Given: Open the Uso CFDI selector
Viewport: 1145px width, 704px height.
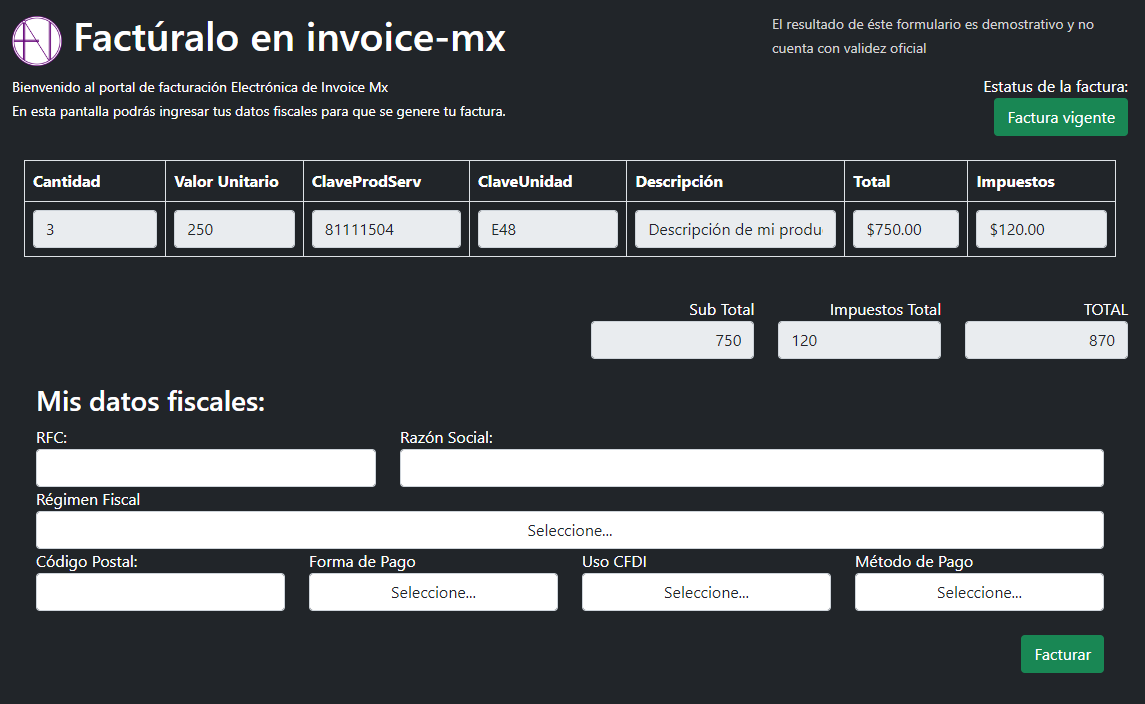Looking at the screenshot, I should (x=706, y=592).
